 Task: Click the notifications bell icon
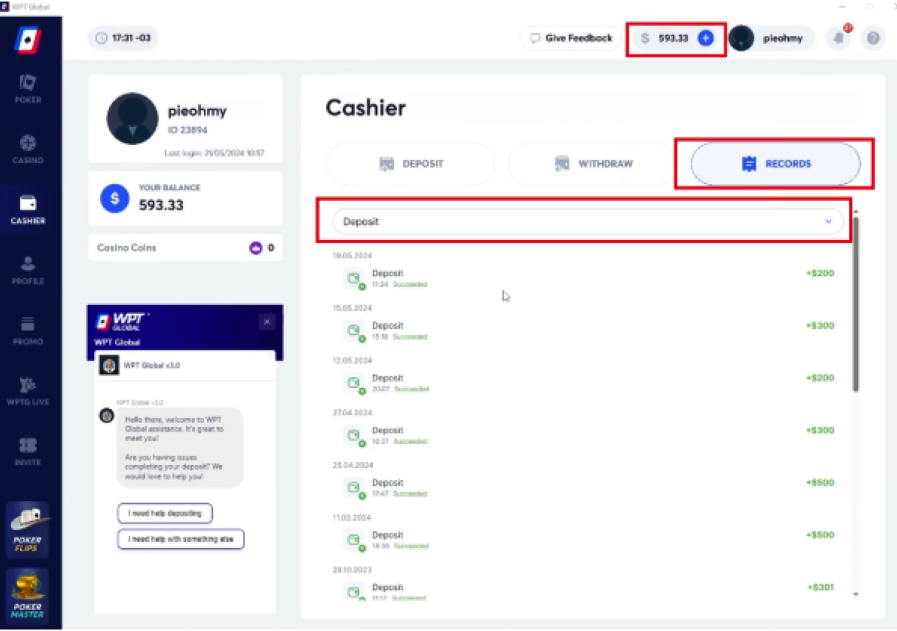pyautogui.click(x=841, y=38)
